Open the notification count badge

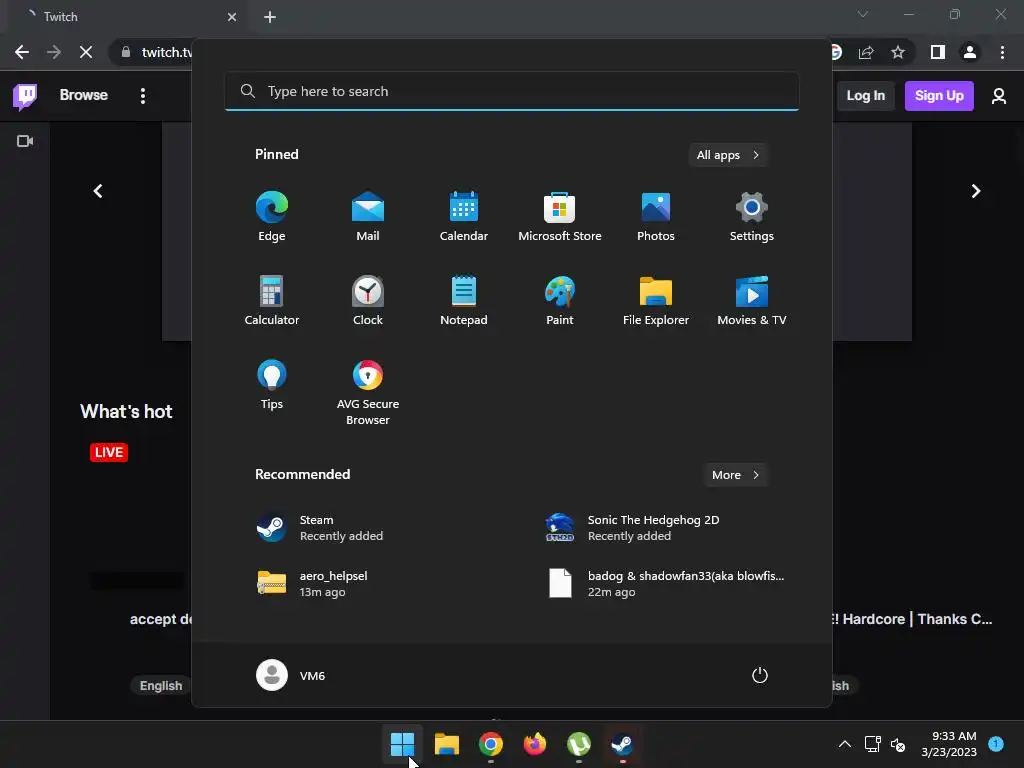coord(996,744)
